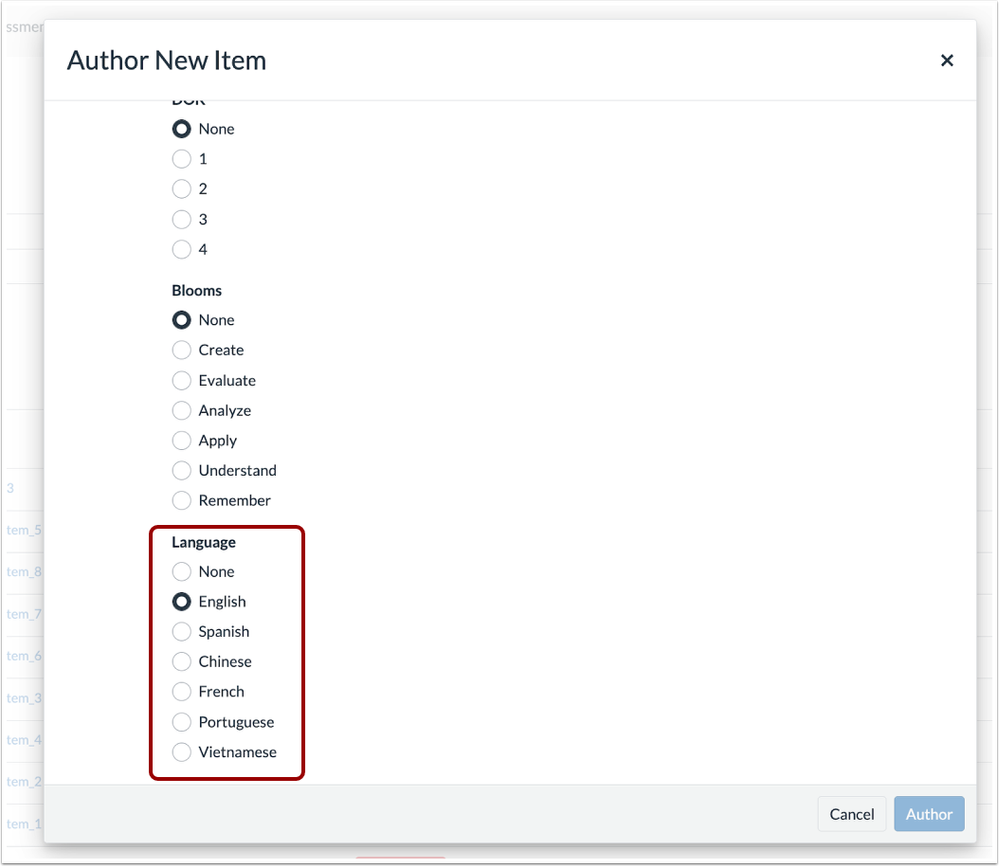Click the Cancel button
Viewport: 999px width, 866px height.
pos(851,814)
